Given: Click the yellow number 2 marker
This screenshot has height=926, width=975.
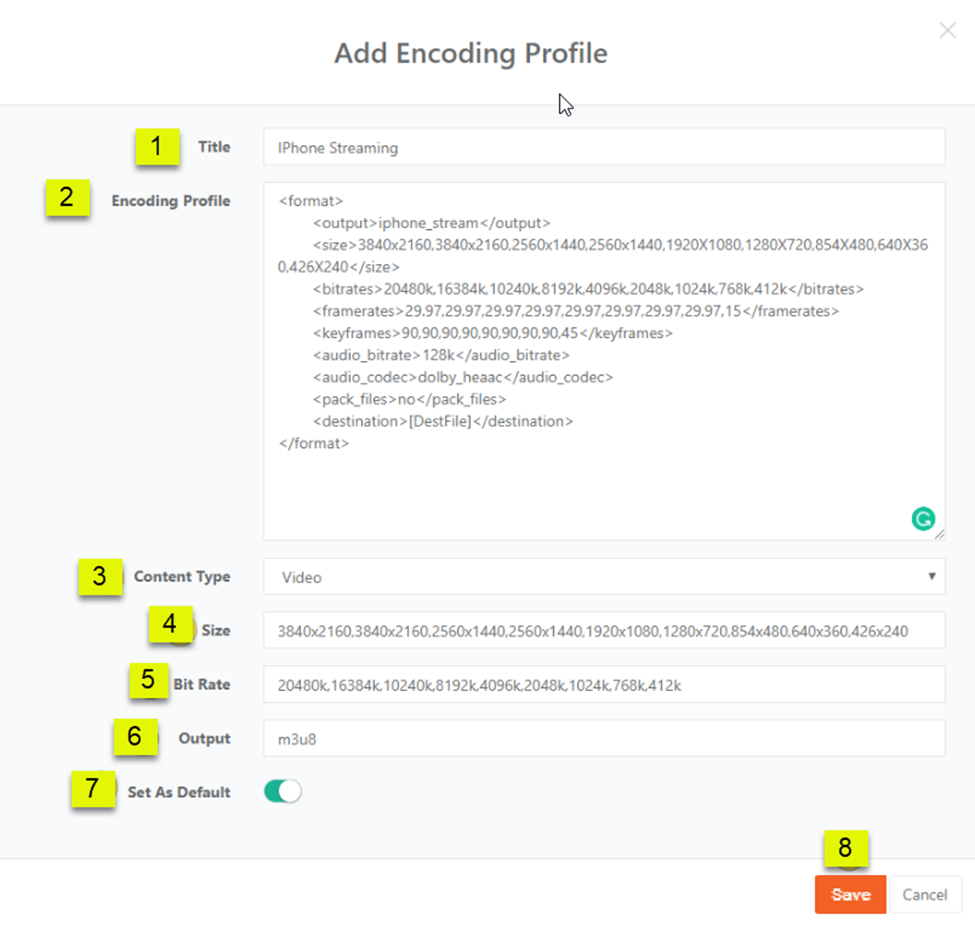Looking at the screenshot, I should 67,198.
